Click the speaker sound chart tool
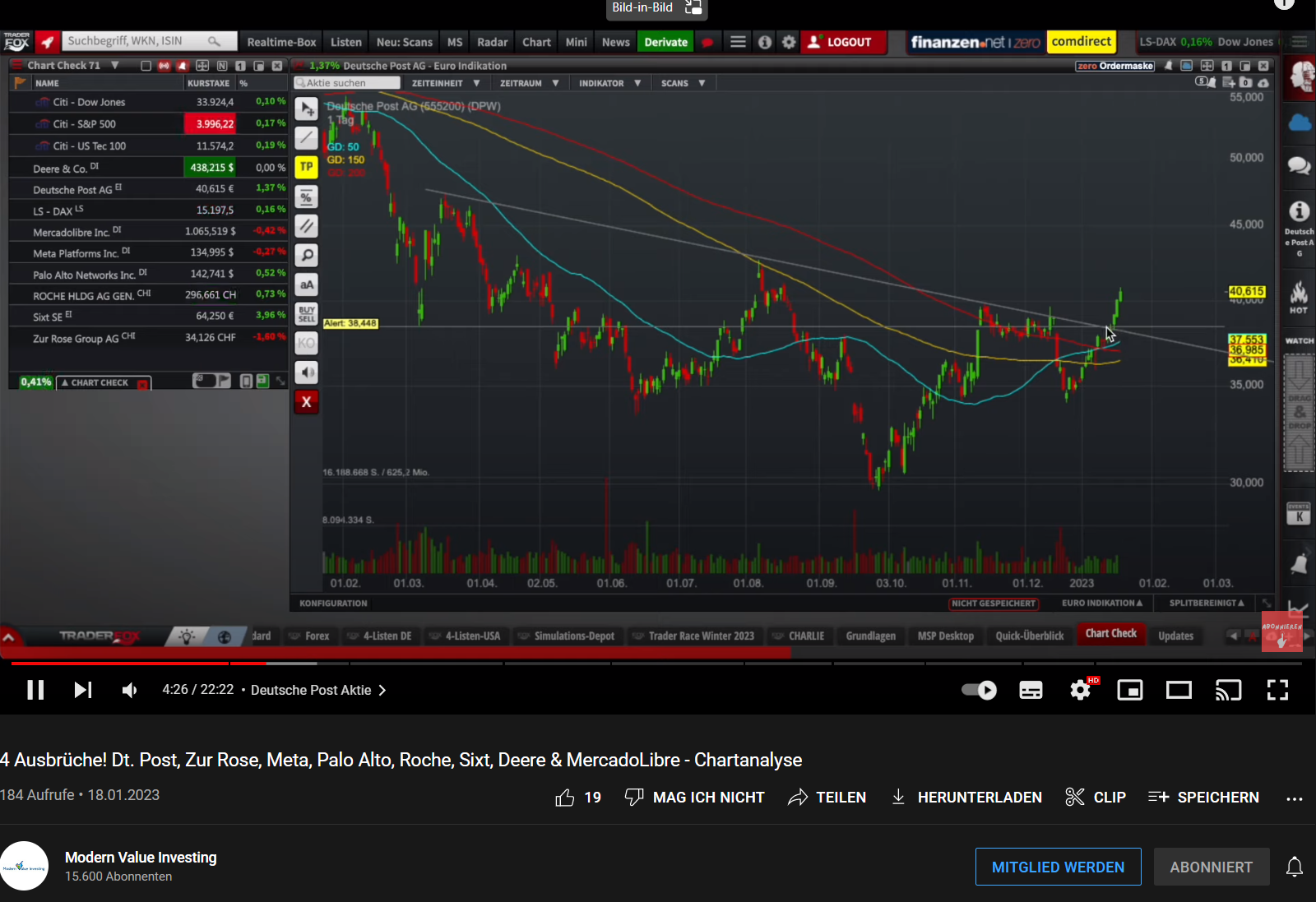The image size is (1316, 902). (x=306, y=372)
